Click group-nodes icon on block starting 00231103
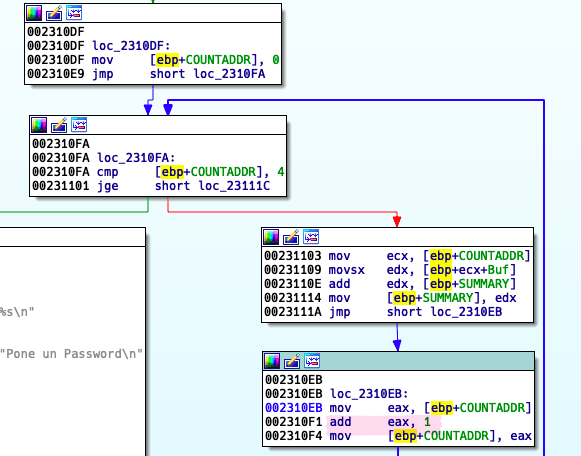 (x=311, y=237)
